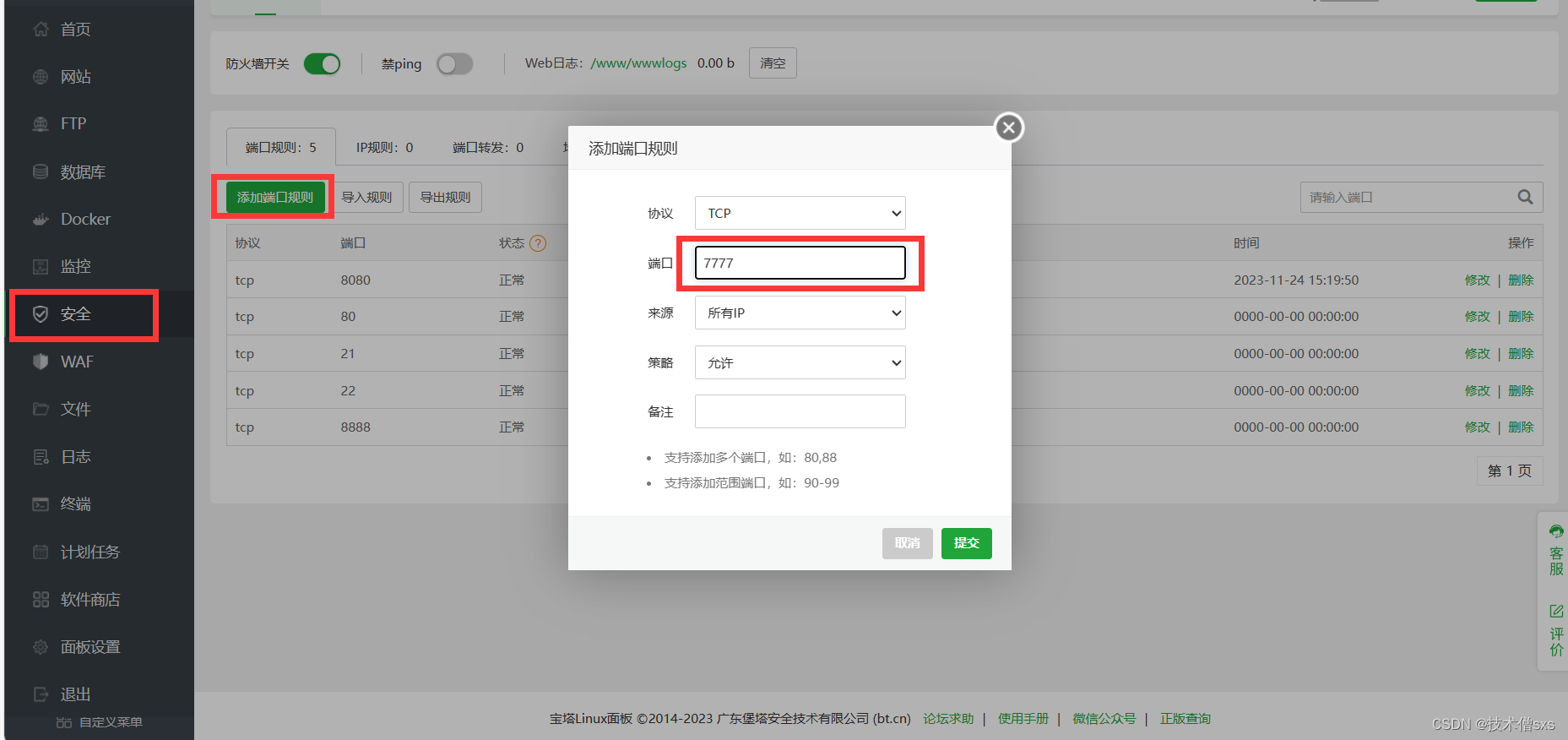The image size is (1568, 740).
Task: Open the 计划任务 calendar icon
Action: 41,552
